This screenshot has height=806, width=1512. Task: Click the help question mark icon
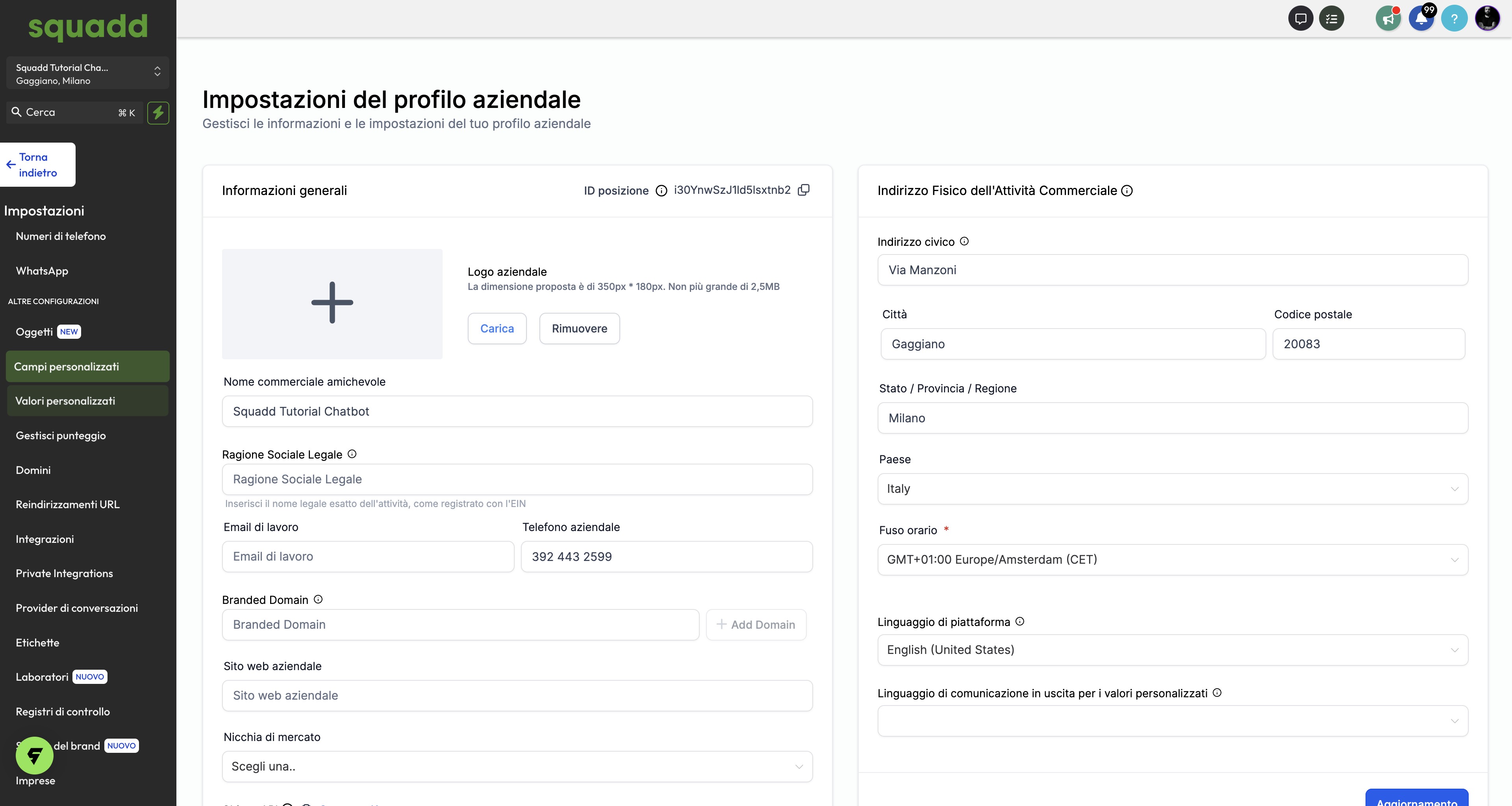[1454, 19]
